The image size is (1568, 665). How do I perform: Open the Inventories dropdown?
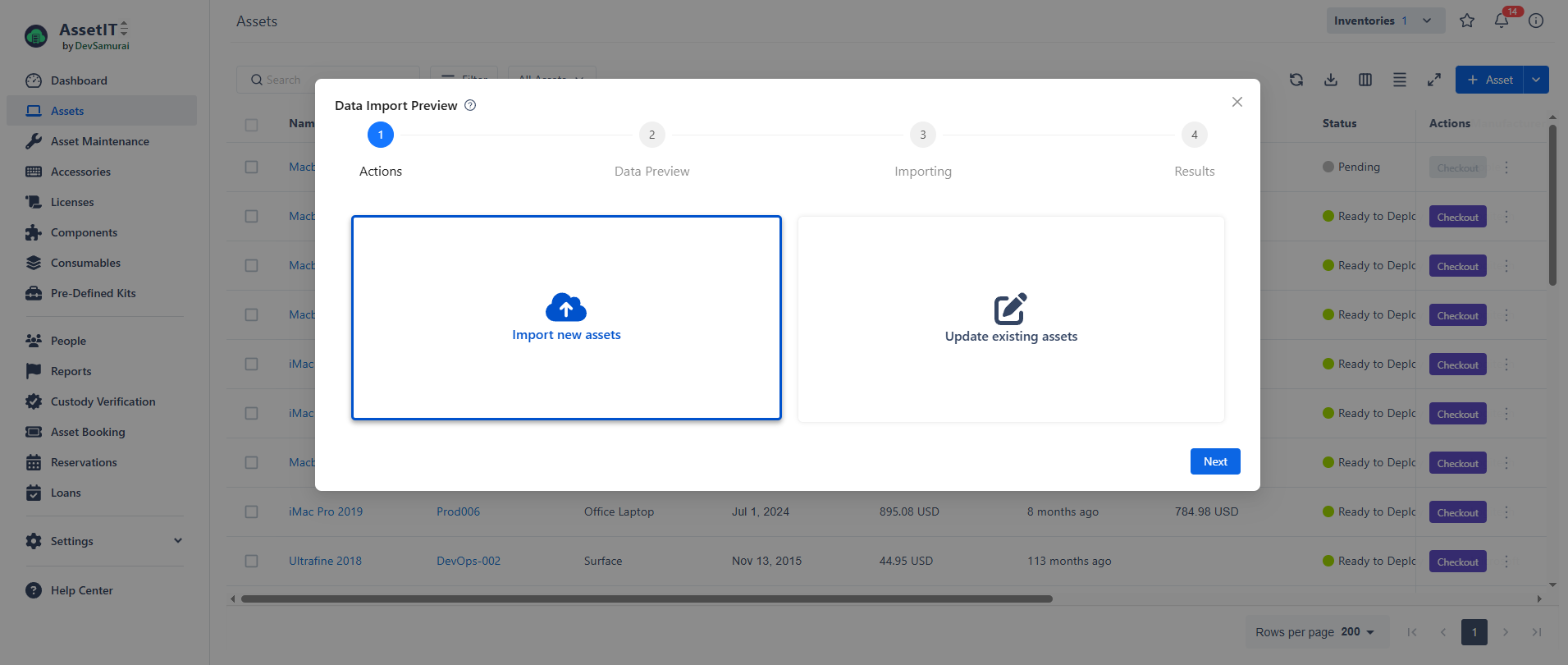(1383, 21)
